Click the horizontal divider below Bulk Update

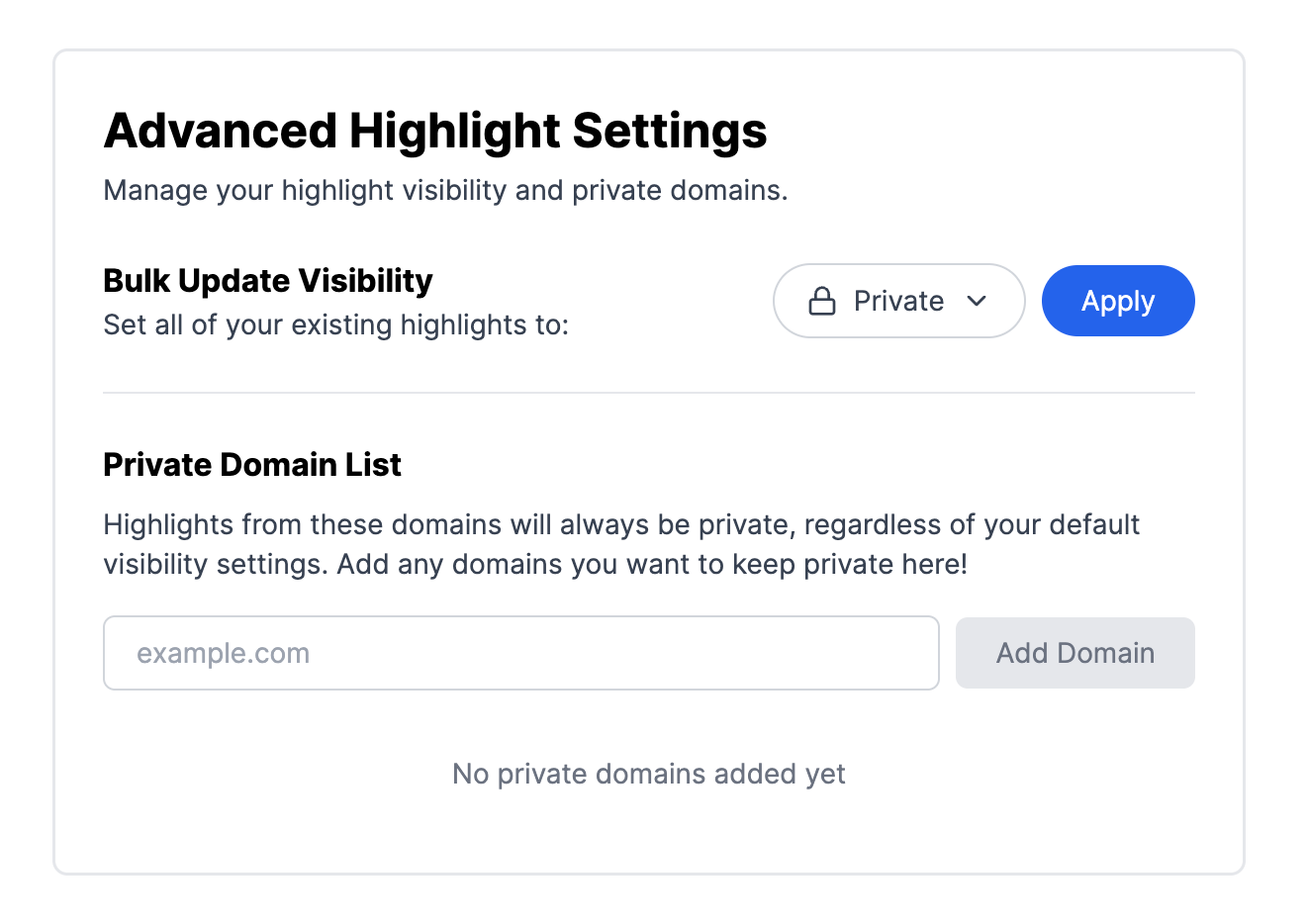tap(648, 393)
